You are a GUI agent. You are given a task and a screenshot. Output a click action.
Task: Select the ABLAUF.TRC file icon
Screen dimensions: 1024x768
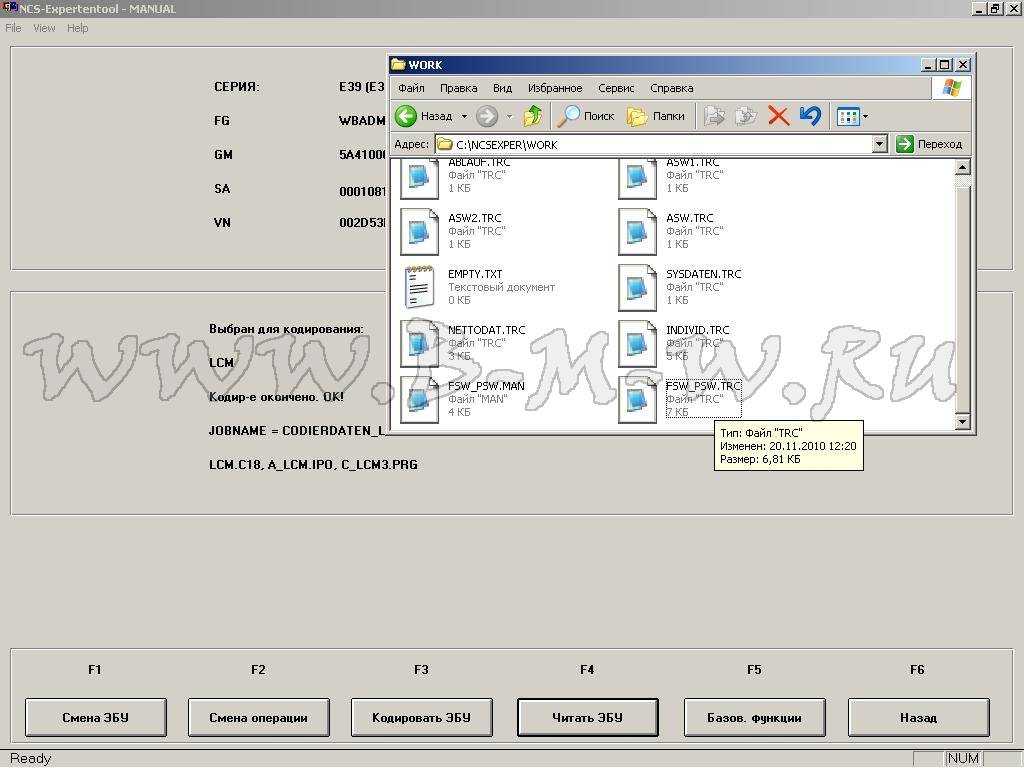click(x=419, y=178)
